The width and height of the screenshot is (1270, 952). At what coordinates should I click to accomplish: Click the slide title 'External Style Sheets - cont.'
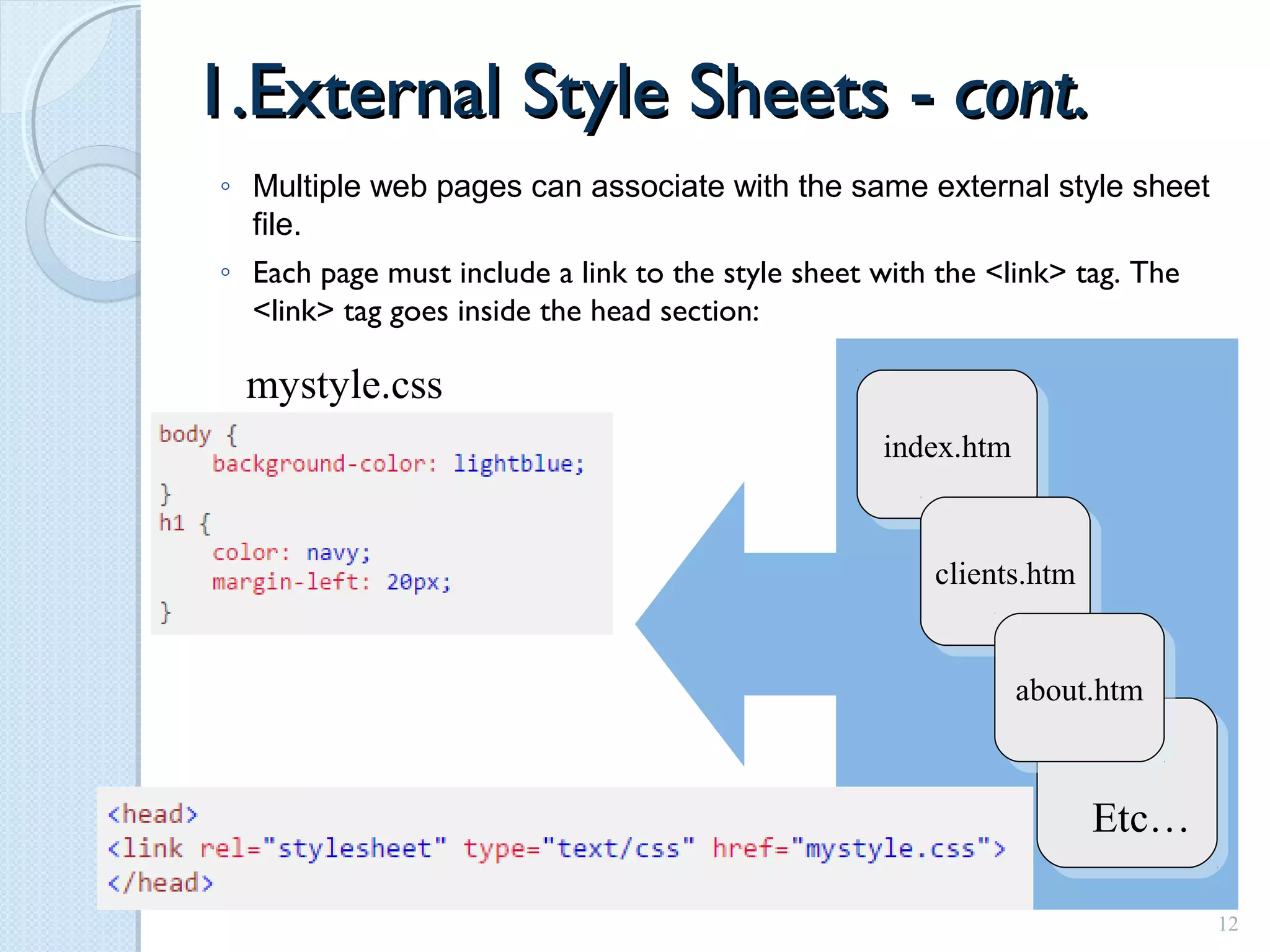pyautogui.click(x=646, y=93)
